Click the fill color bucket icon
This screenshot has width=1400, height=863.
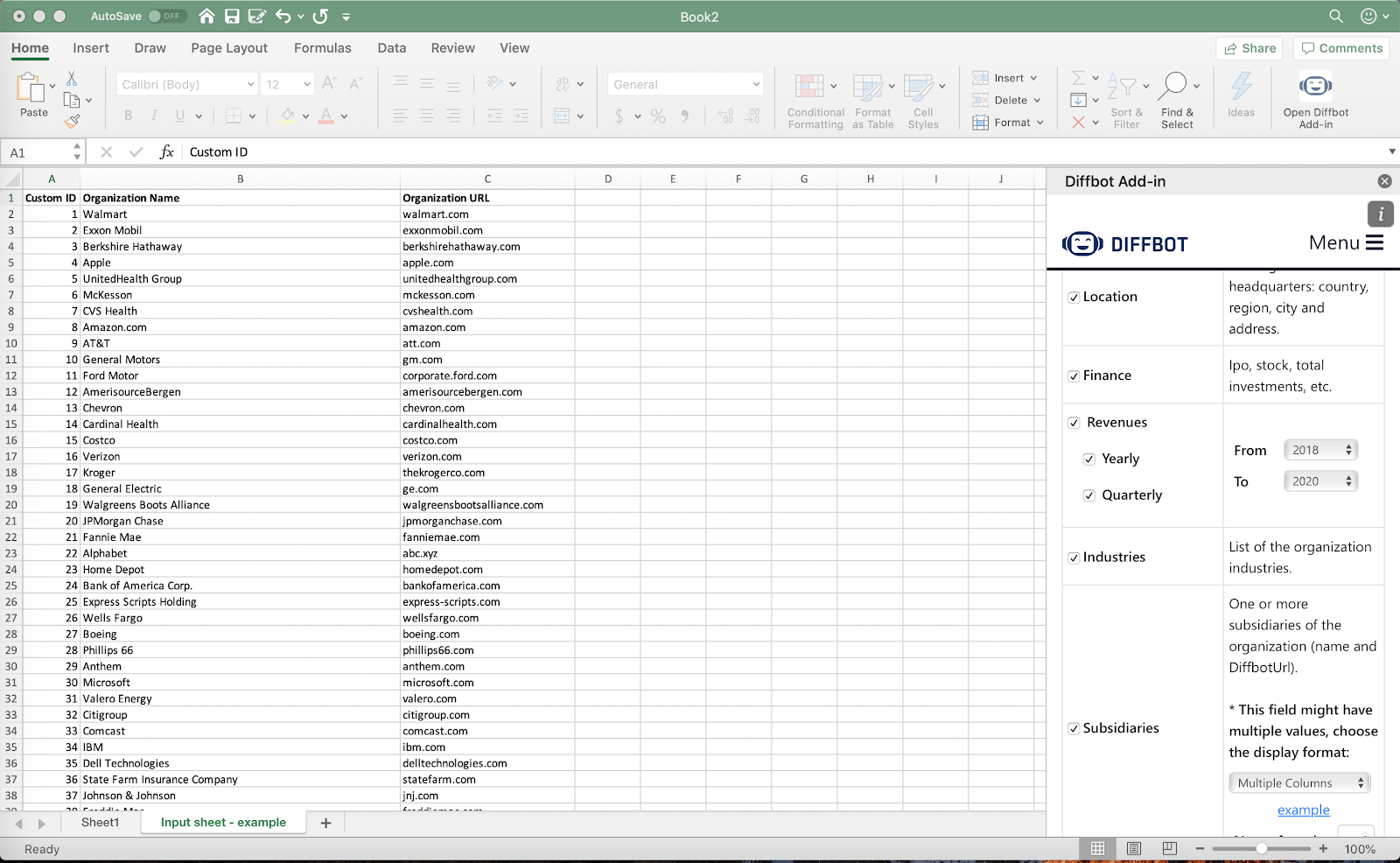(x=288, y=115)
